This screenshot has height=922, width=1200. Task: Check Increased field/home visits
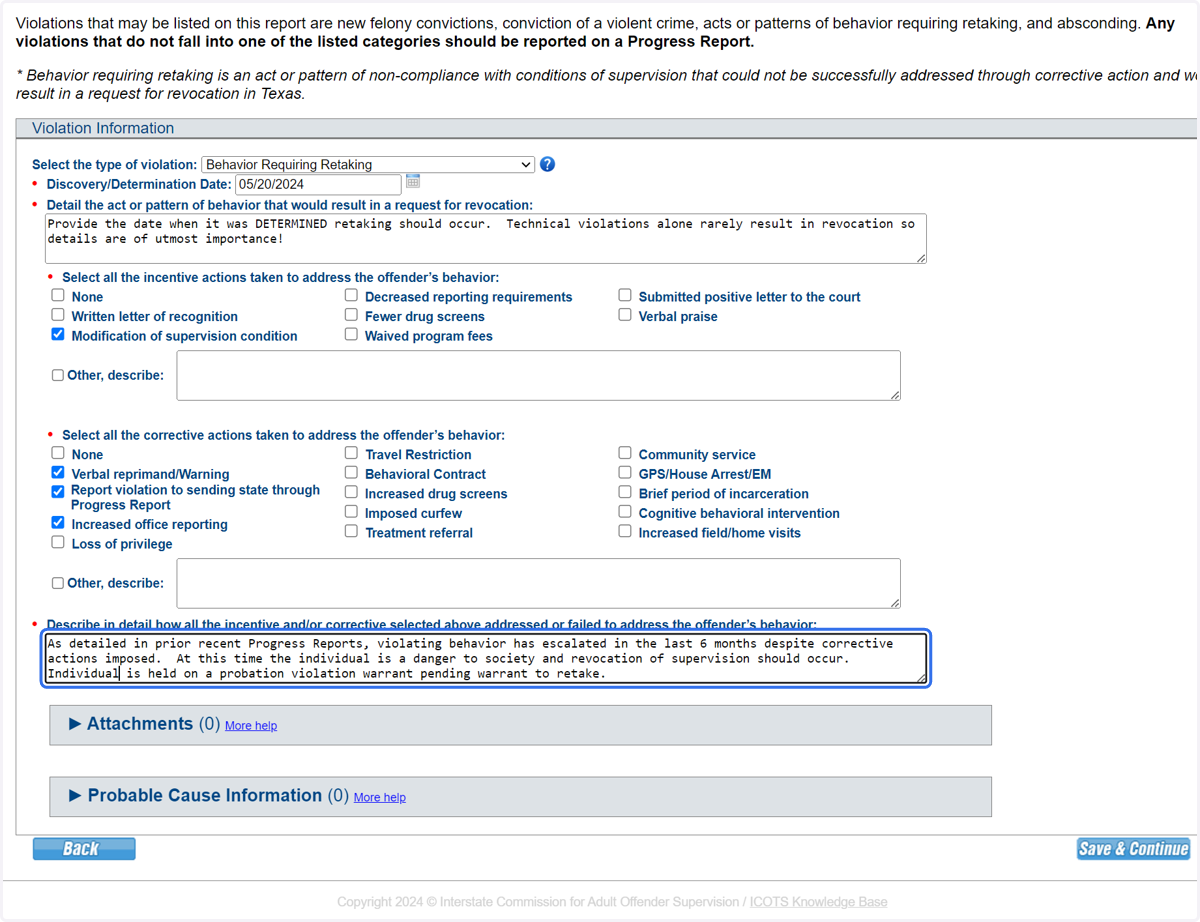point(625,532)
